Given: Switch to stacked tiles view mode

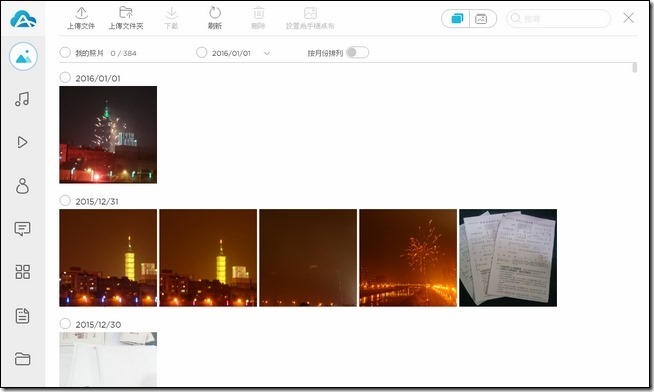Looking at the screenshot, I should click(457, 18).
